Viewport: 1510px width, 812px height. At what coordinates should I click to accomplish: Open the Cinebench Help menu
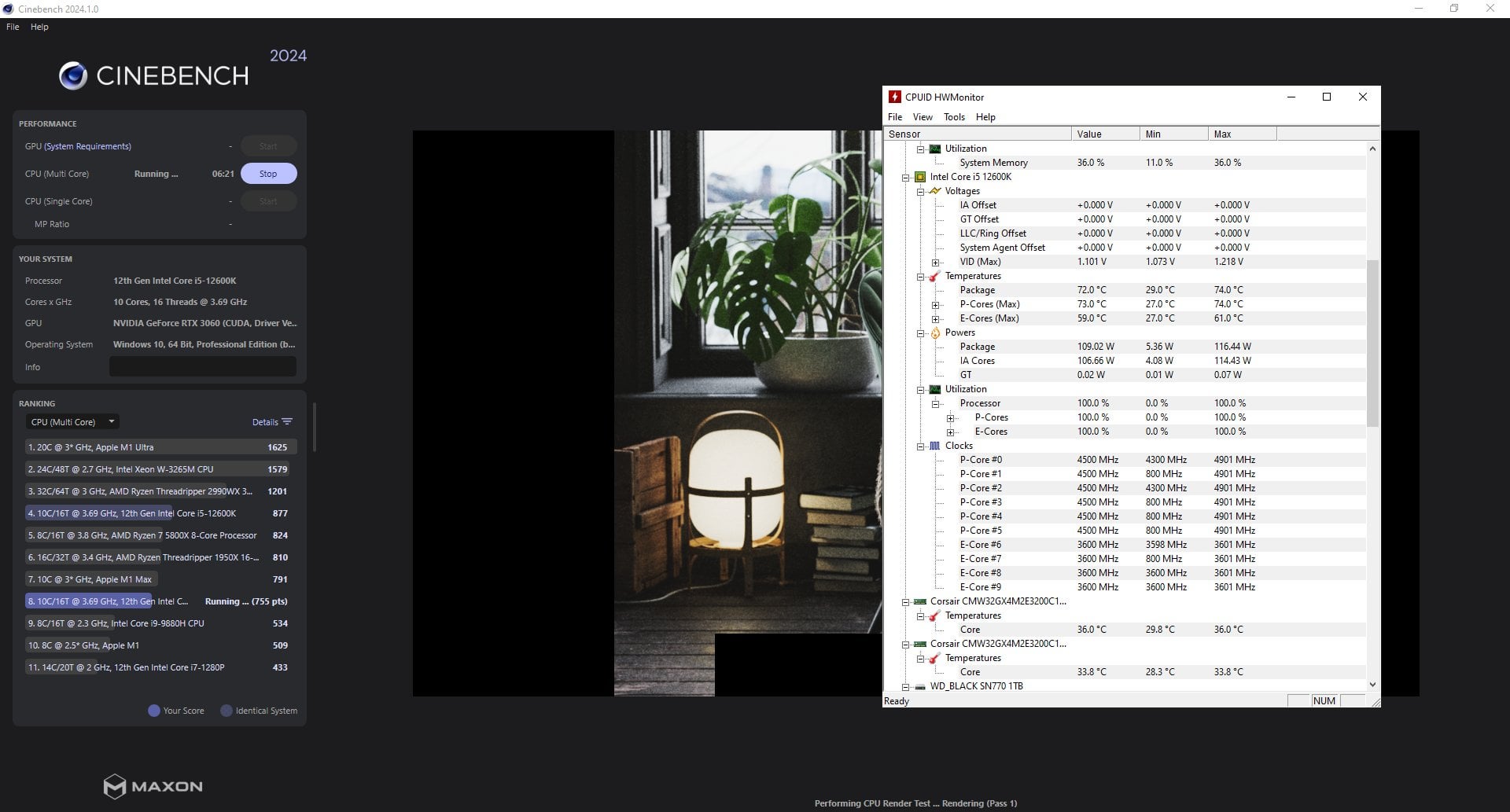coord(39,27)
